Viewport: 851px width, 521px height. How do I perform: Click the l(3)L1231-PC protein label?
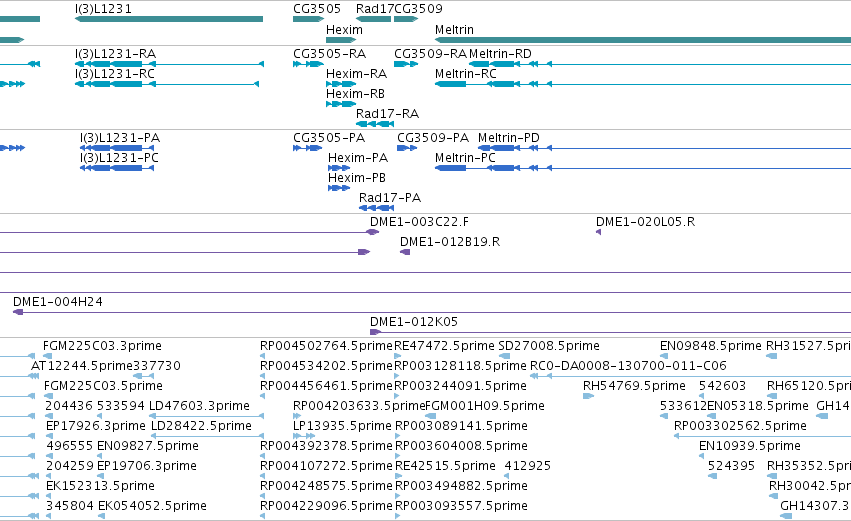(119, 158)
